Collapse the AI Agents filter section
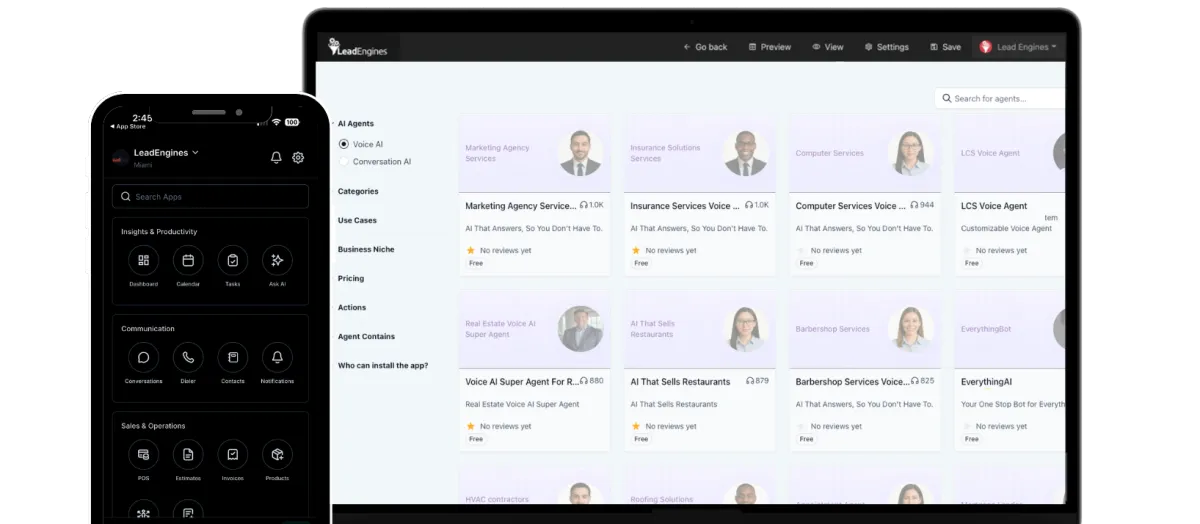Image resolution: width=1200 pixels, height=524 pixels. (x=355, y=124)
